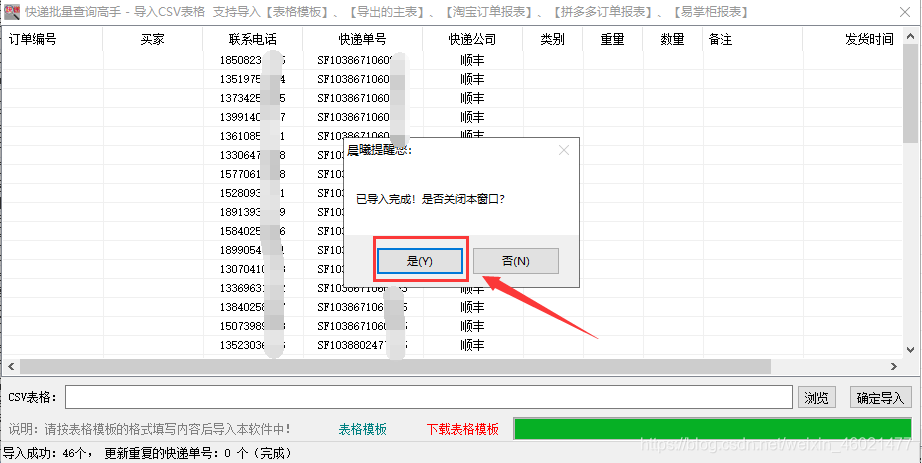Select the phone cell starting 1384025
This screenshot has width=922, height=463.
[x=253, y=307]
